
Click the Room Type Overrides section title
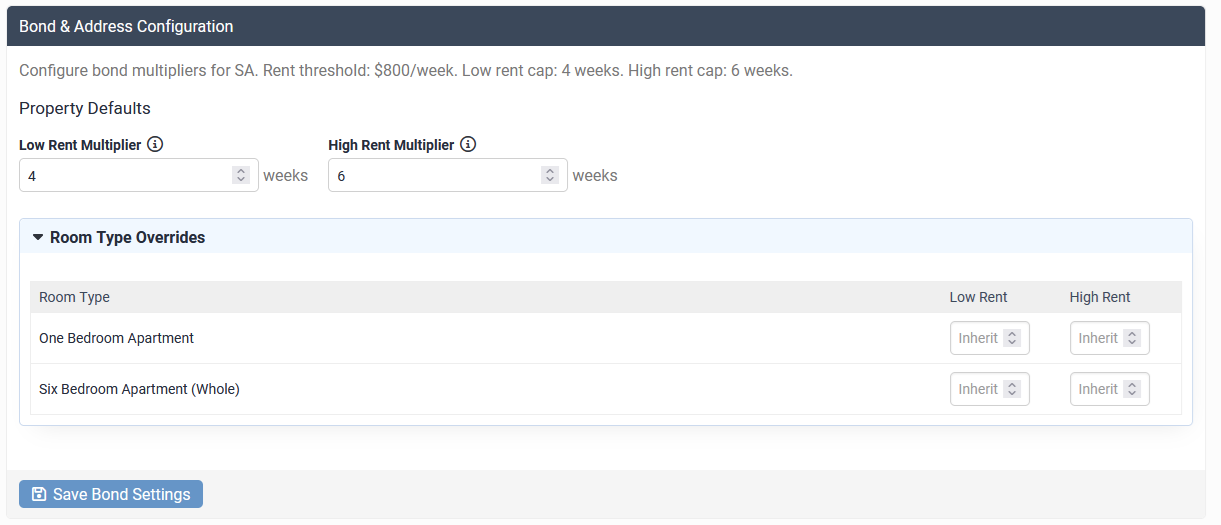click(127, 238)
